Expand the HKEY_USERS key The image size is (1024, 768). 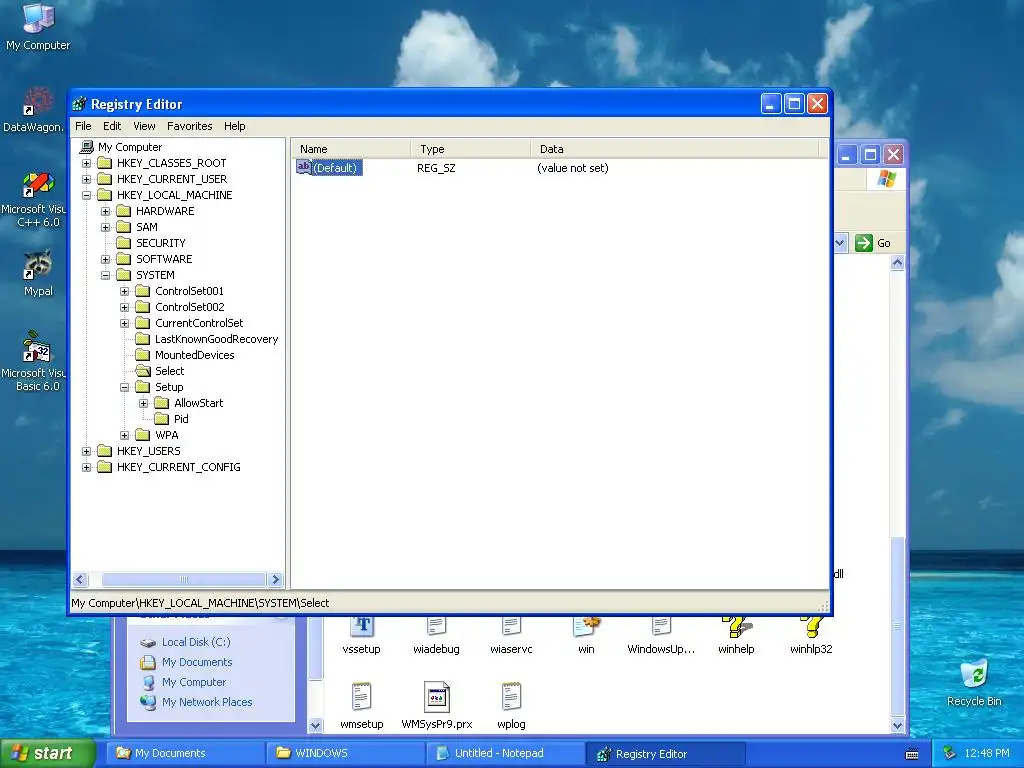pyautogui.click(x=86, y=451)
